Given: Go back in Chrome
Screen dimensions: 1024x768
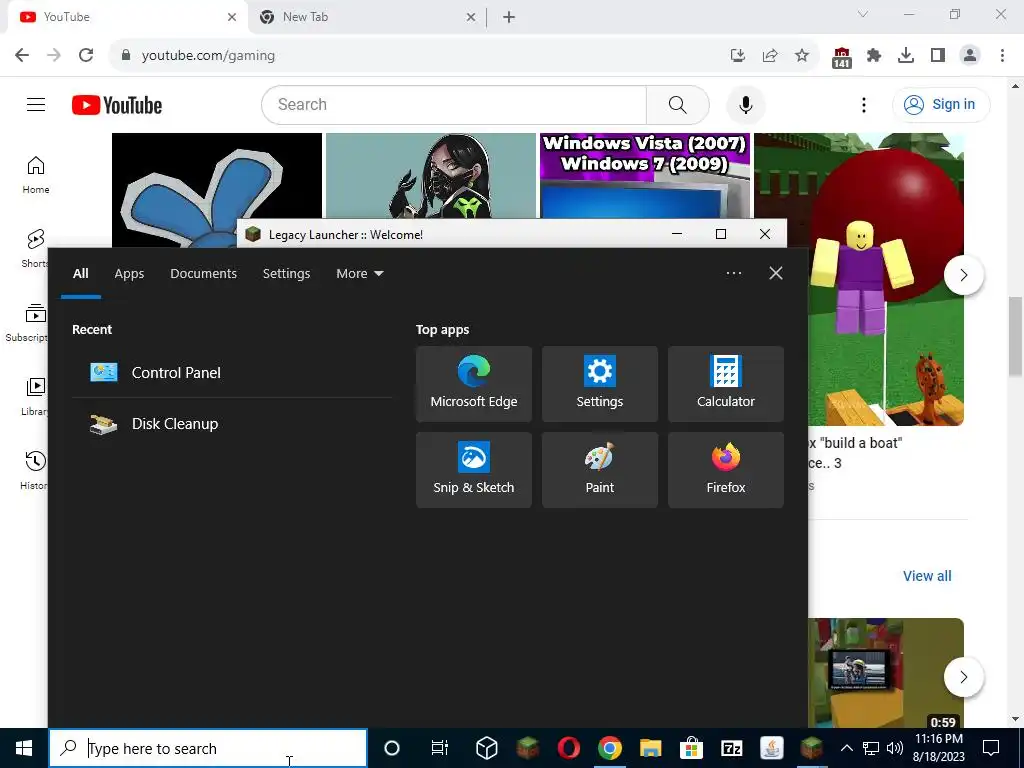Looking at the screenshot, I should pyautogui.click(x=22, y=55).
